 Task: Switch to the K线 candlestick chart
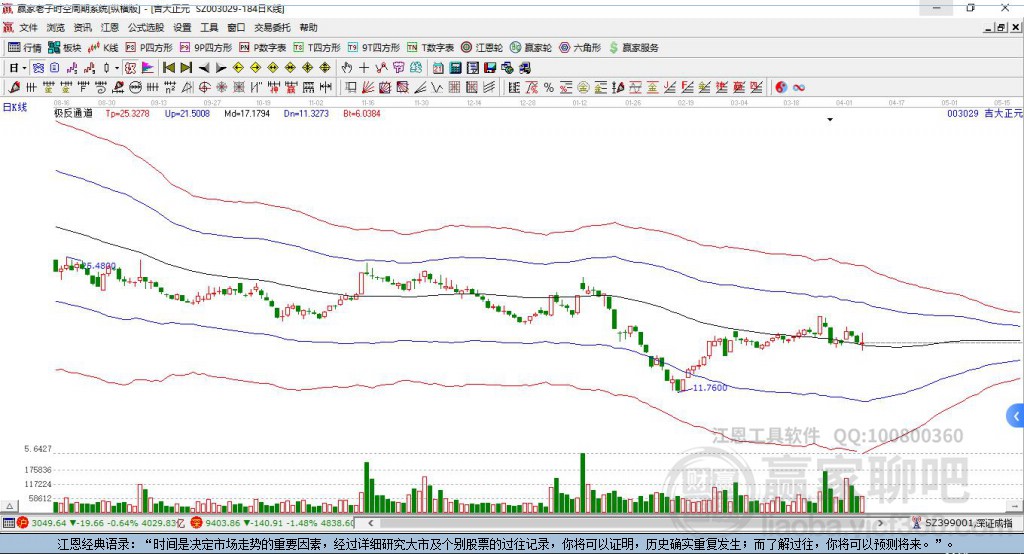103,48
